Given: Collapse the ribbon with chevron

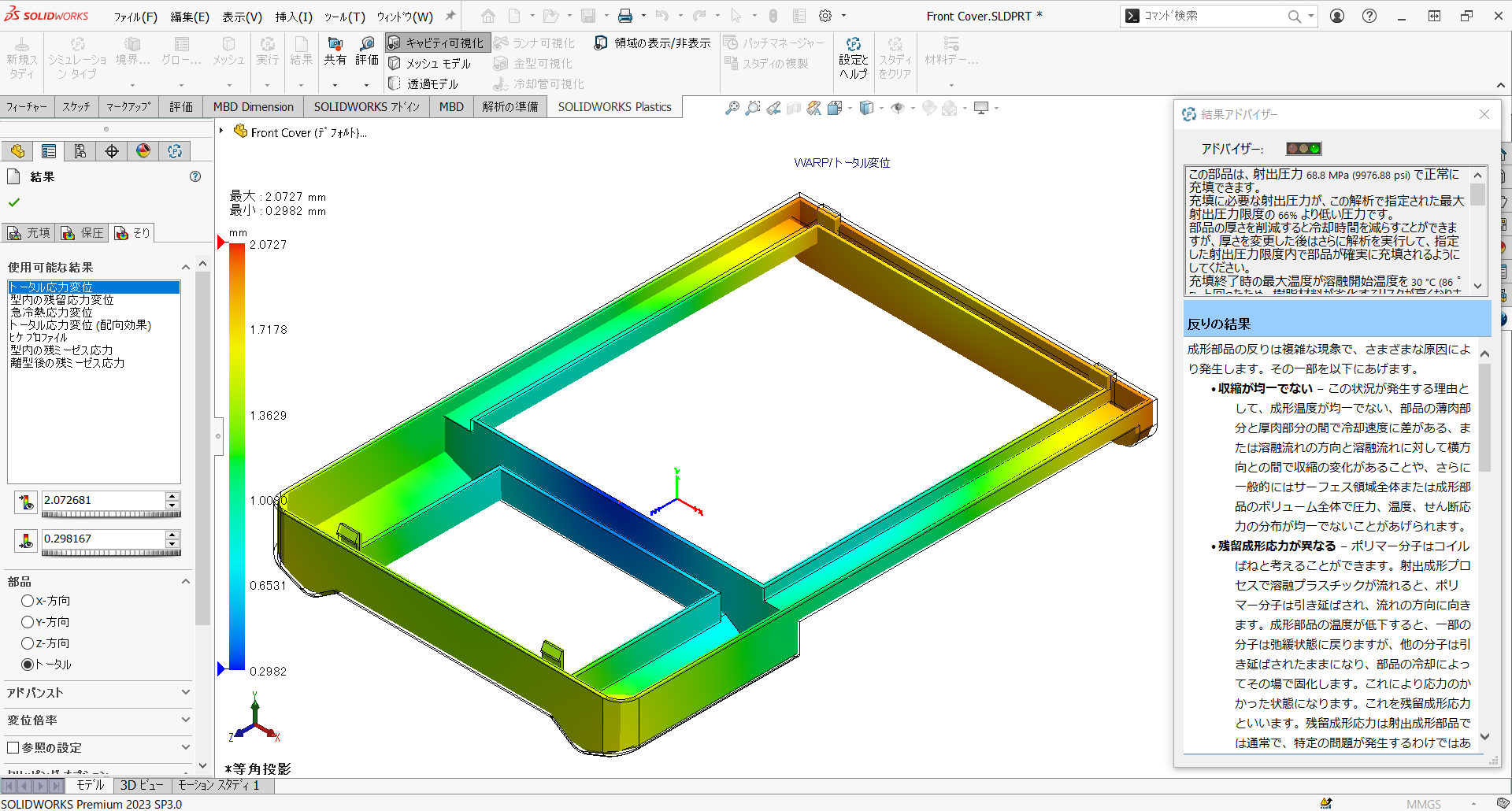Looking at the screenshot, I should pyautogui.click(x=1500, y=85).
